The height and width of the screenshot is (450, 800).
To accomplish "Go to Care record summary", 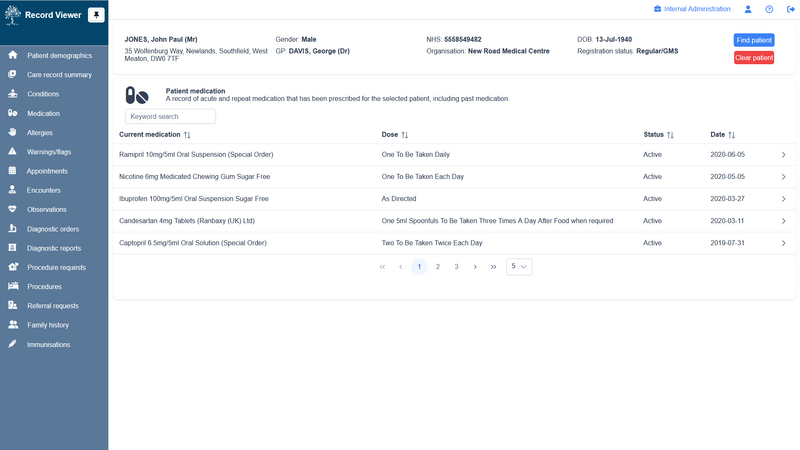I will (59, 74).
